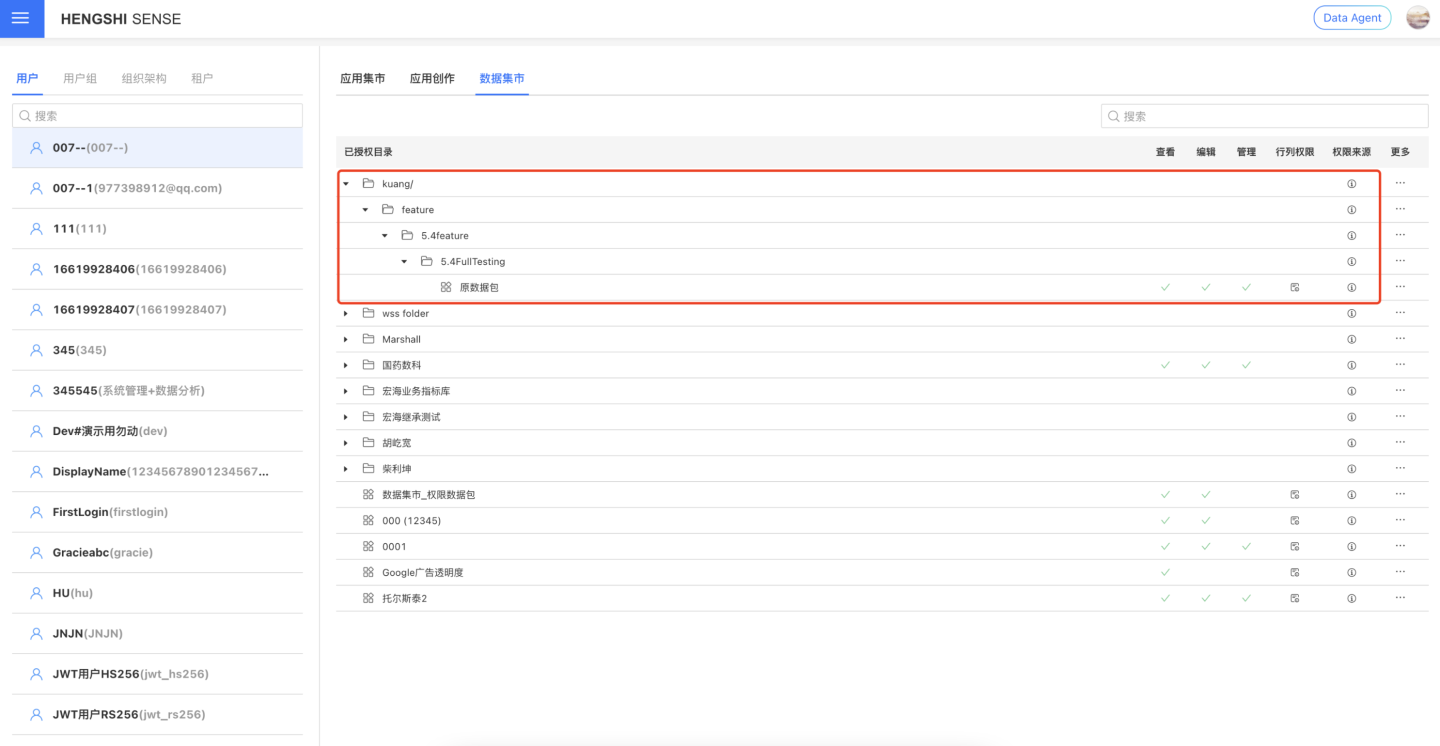
Task: Open row-column permission icon for 原数据包
Action: click(x=1294, y=288)
